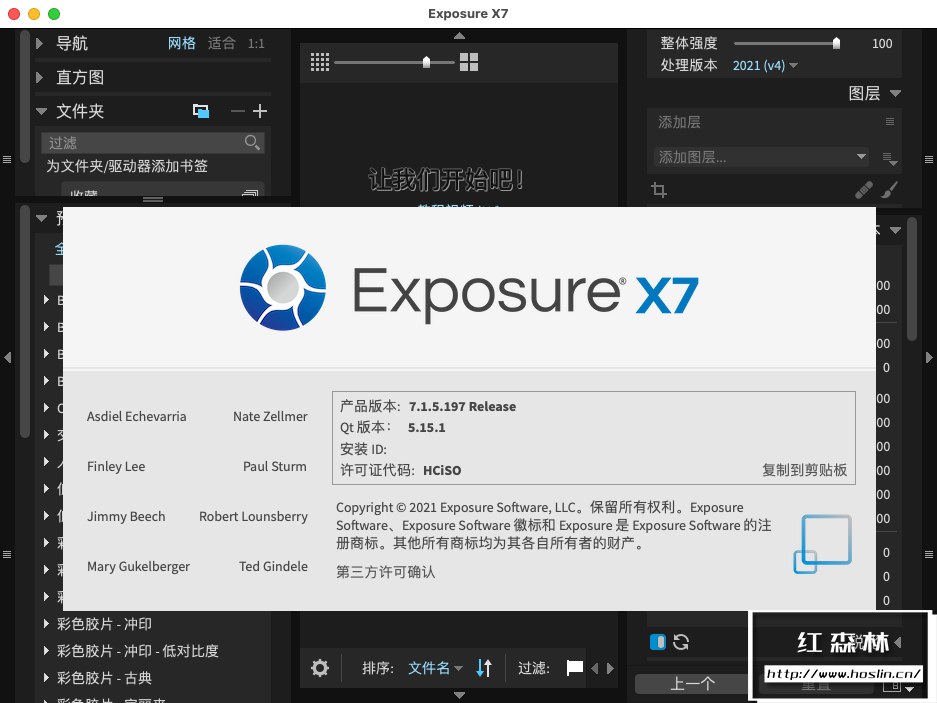Click the 100 intensity value
This screenshot has height=703, width=937.
(882, 44)
